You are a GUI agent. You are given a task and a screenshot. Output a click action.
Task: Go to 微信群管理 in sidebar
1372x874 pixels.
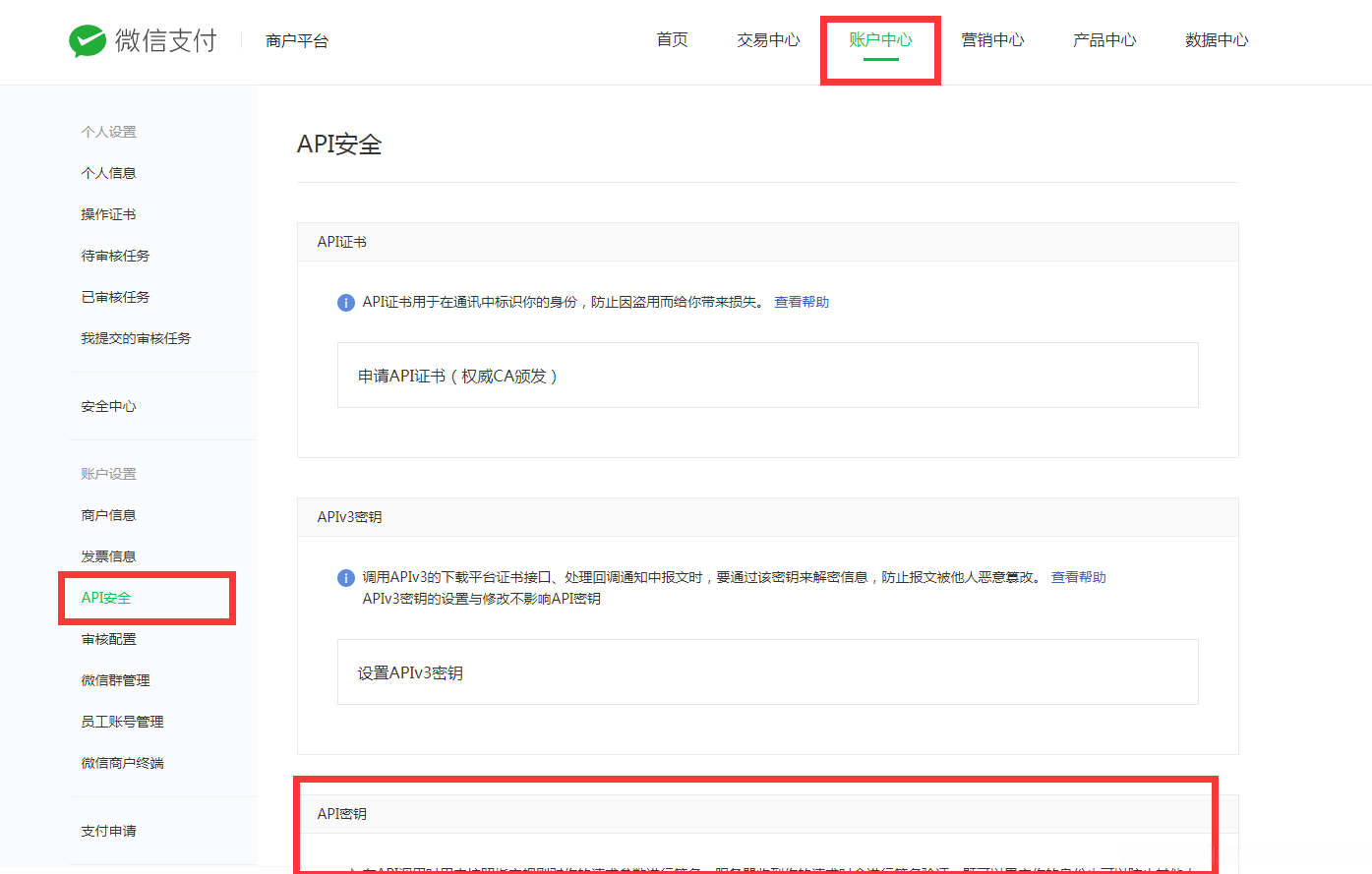115,680
